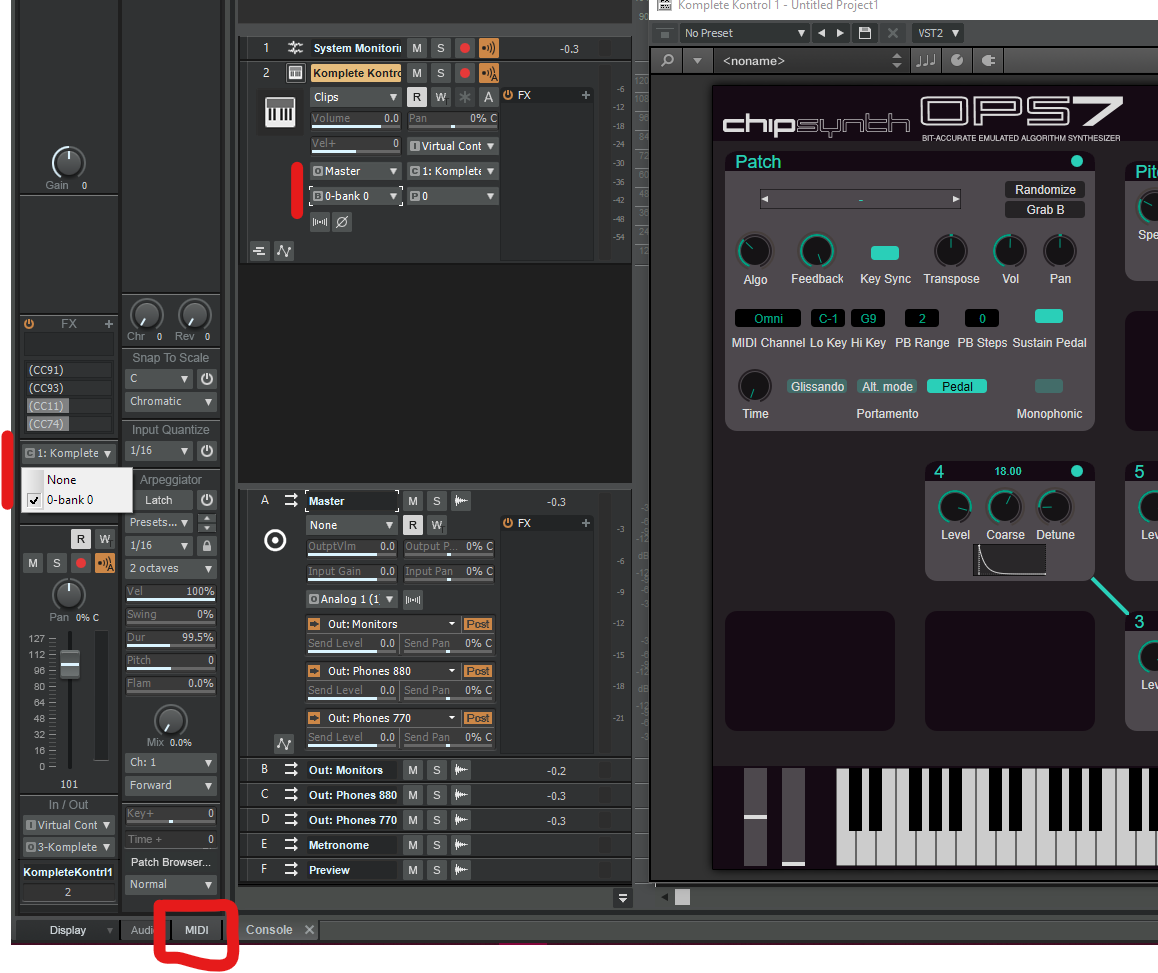Toggle Snap To Scale power button
Screen dimensions: 1158x973
tap(207, 379)
